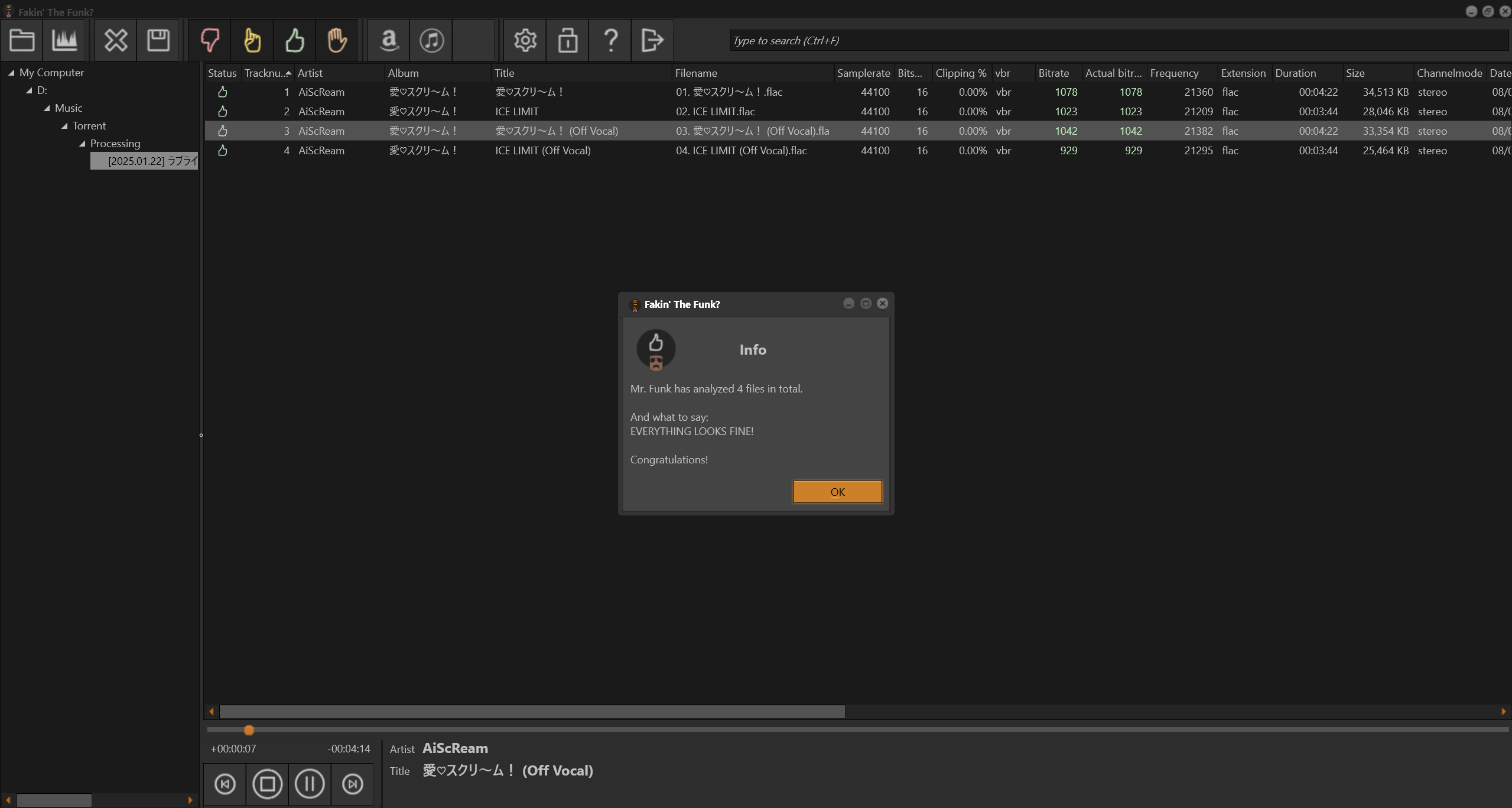This screenshot has height=808, width=1512.
Task: Collapse the Torrent tree folder
Action: [64, 126]
